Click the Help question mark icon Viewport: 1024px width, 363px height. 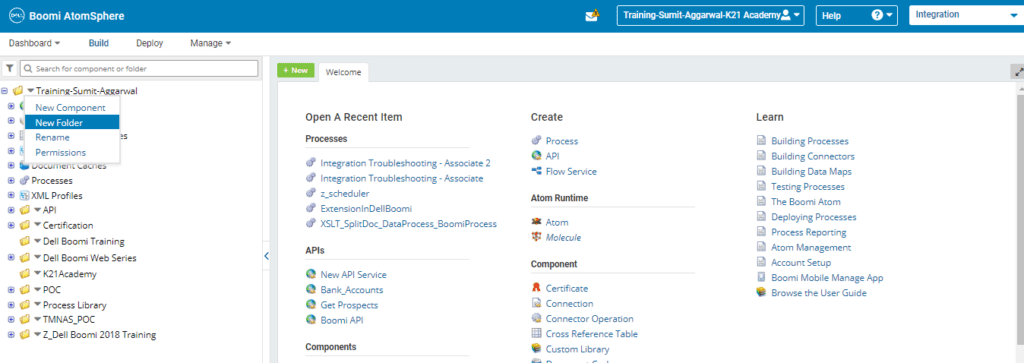coord(877,16)
